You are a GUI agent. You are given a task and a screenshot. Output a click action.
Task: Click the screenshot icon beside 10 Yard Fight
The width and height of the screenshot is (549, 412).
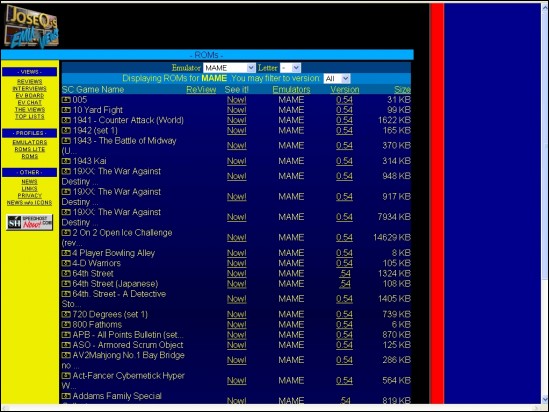pyautogui.click(x=66, y=110)
